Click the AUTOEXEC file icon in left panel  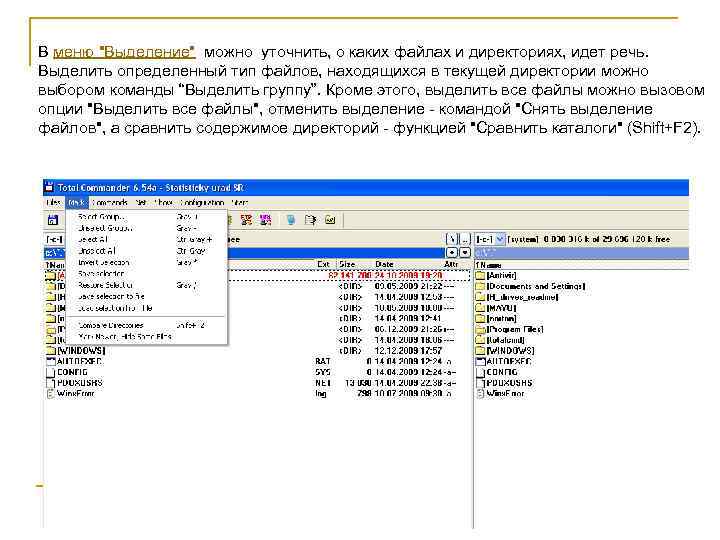click(x=51, y=361)
